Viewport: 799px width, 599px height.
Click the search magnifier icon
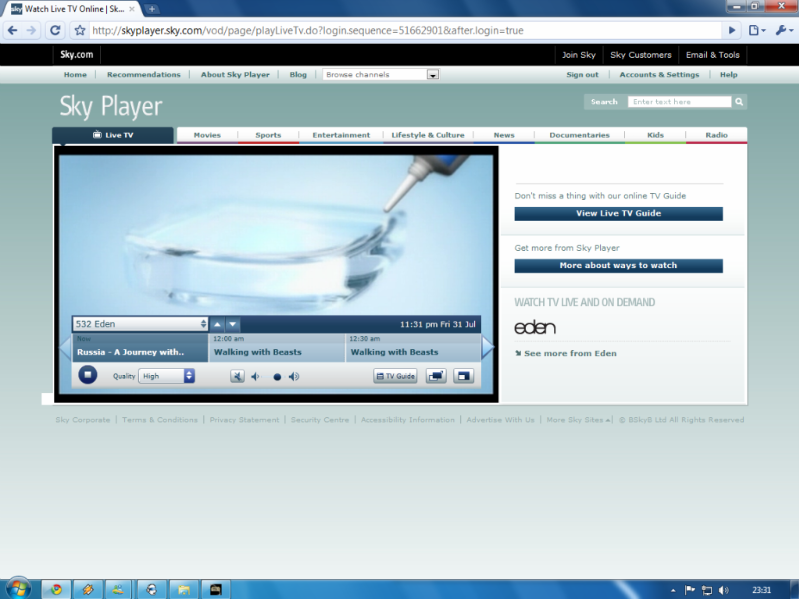coord(739,102)
